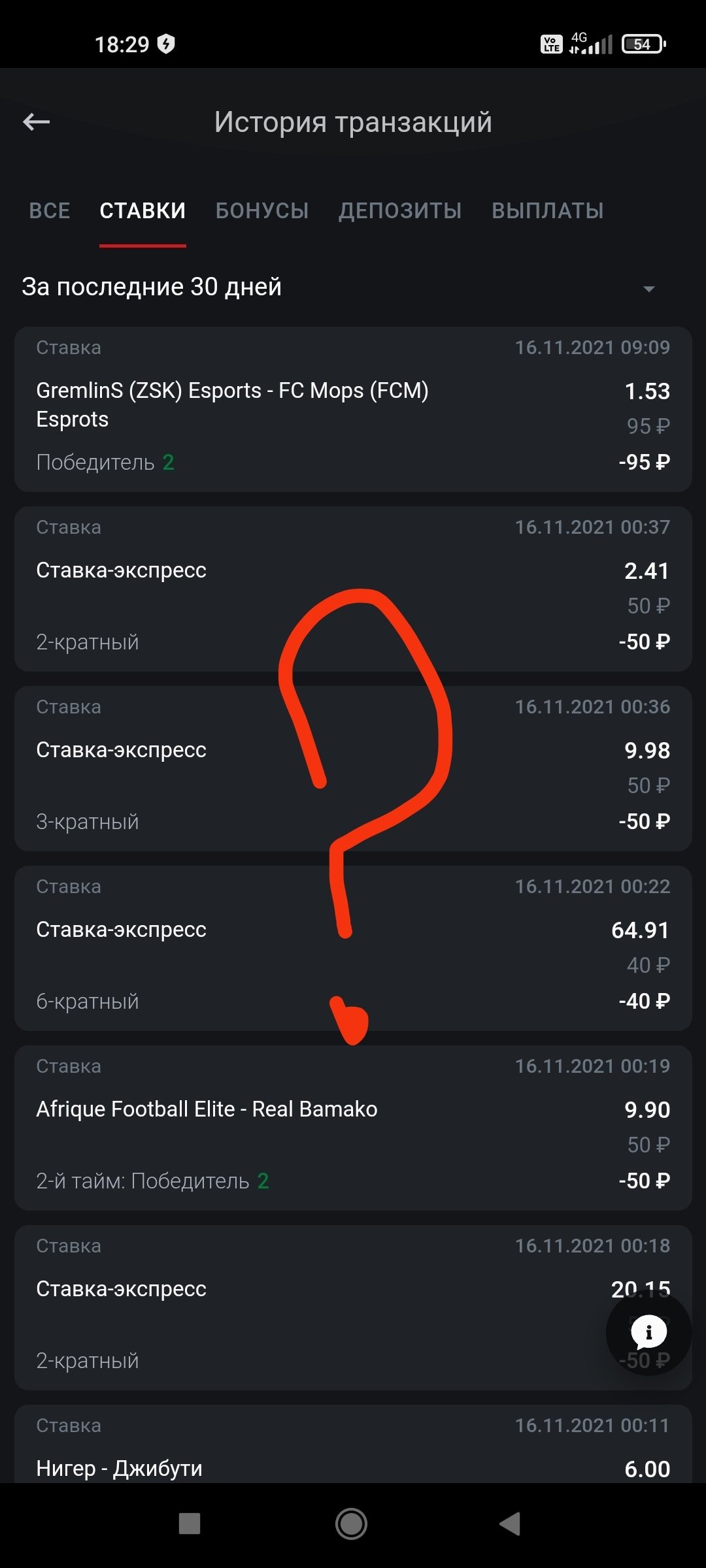
Task: Open the 6-кратный express bet entry
Action: 196,949
